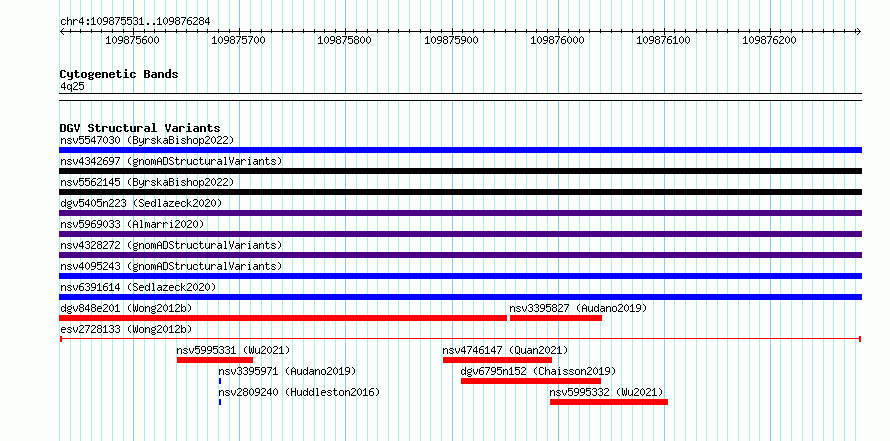
Task: Click ruler position 109875700
Action: pyautogui.click(x=239, y=40)
